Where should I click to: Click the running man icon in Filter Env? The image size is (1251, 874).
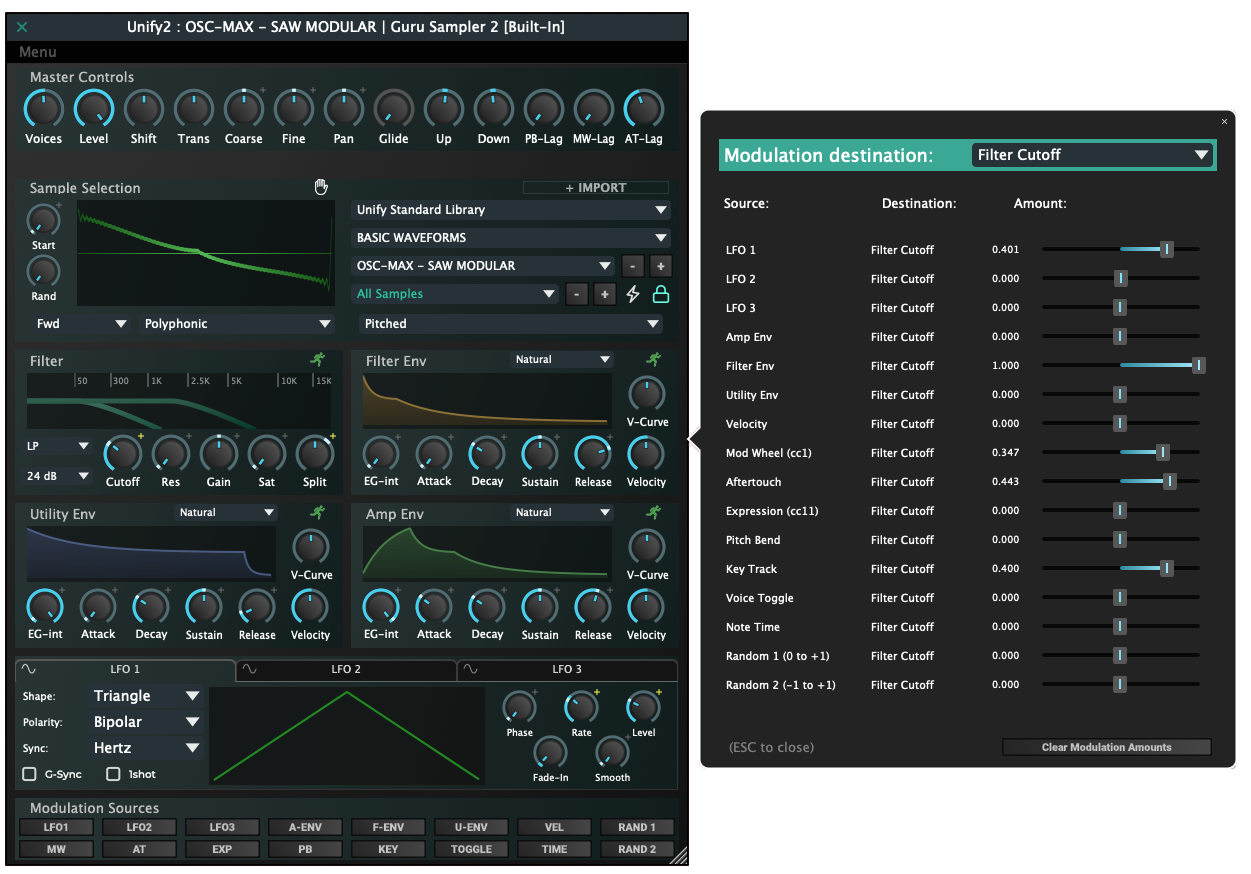654,359
